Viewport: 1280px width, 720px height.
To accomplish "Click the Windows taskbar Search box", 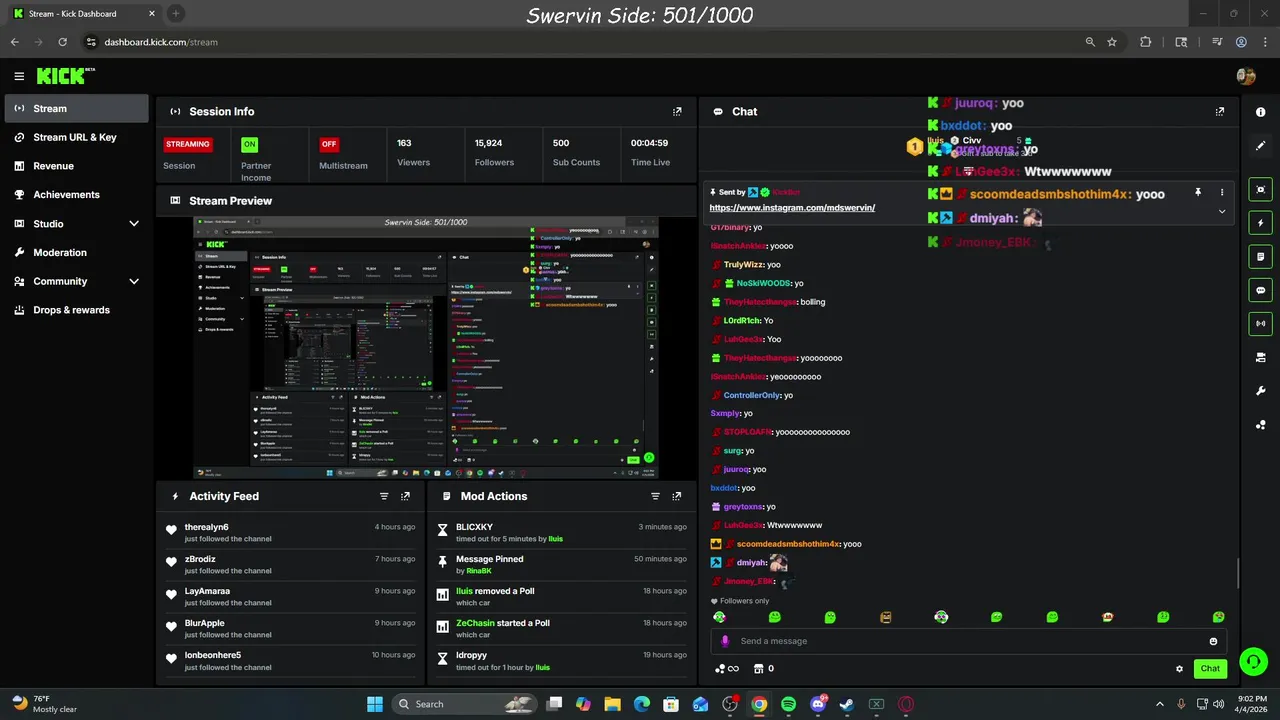I will [x=466, y=704].
